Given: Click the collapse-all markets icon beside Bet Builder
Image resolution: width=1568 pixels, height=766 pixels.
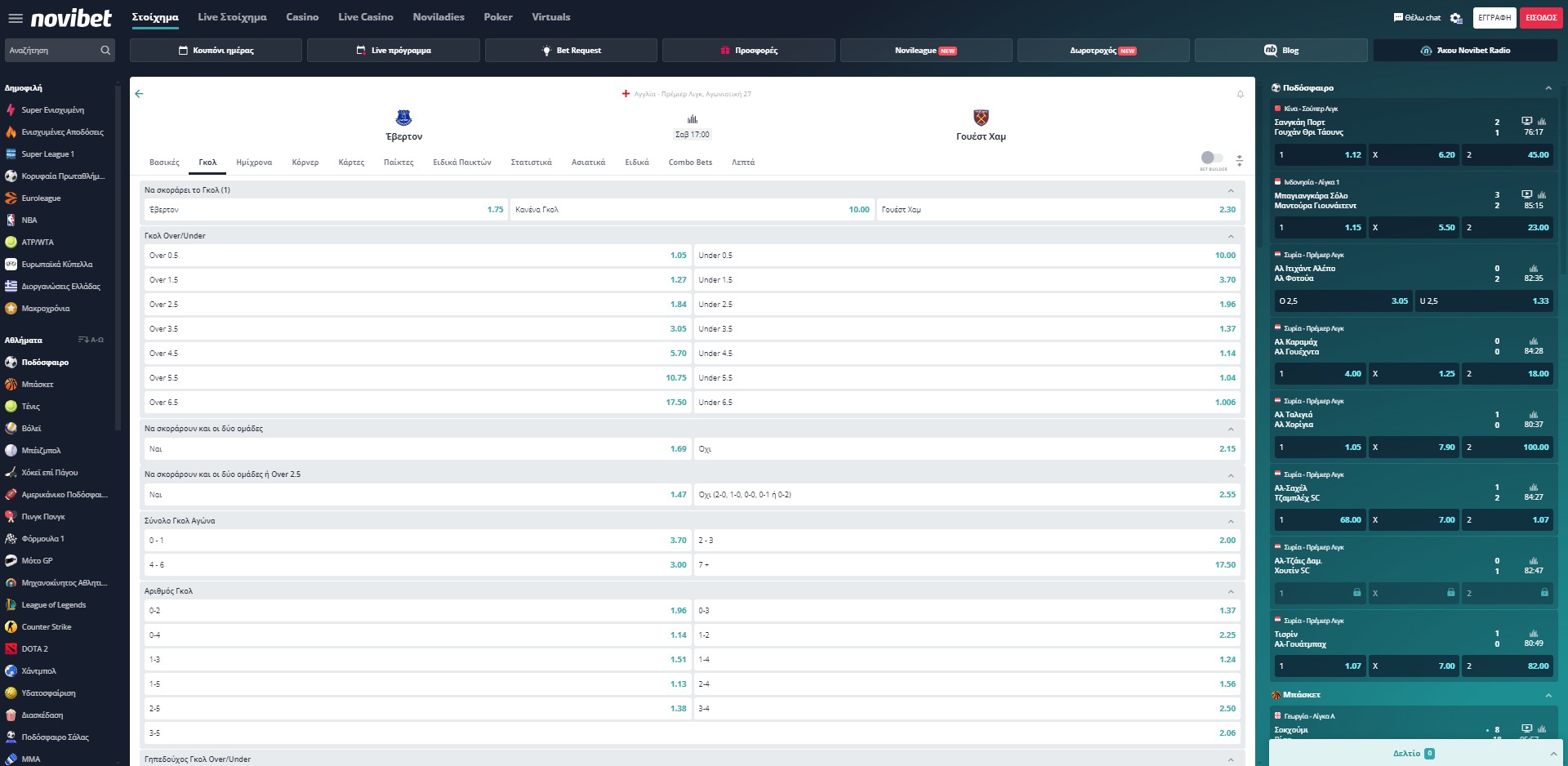Looking at the screenshot, I should click(1239, 161).
